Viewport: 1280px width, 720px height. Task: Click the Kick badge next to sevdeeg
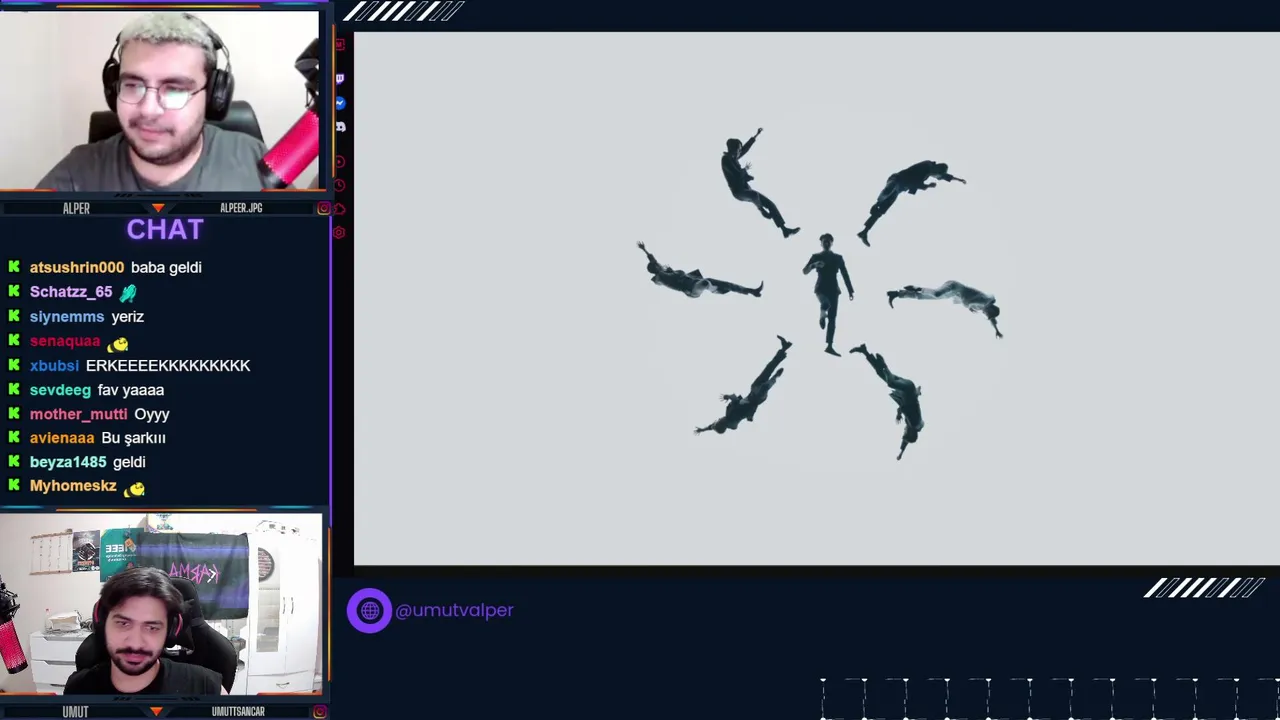point(14,390)
